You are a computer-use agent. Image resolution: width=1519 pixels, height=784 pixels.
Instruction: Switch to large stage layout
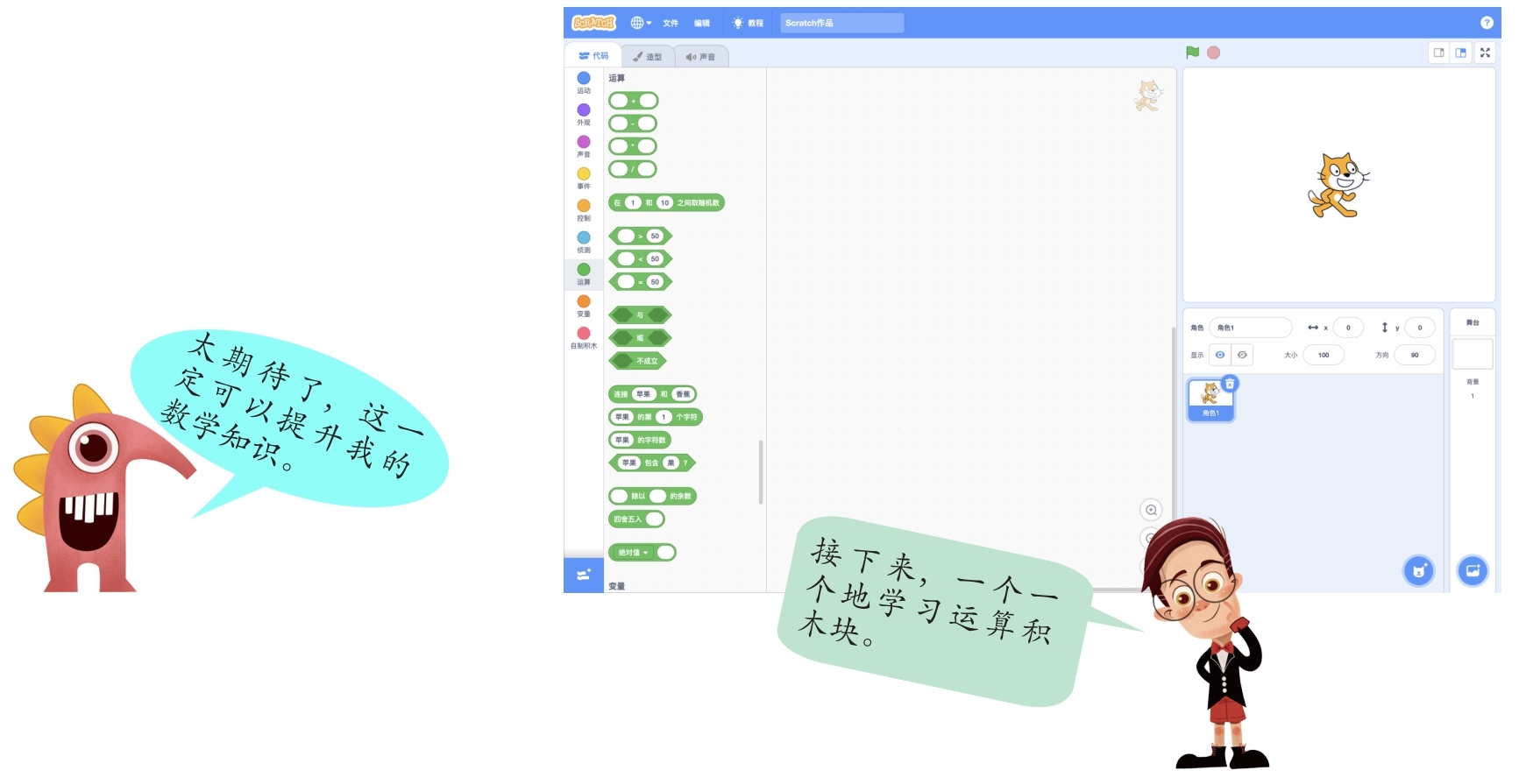(x=1460, y=53)
